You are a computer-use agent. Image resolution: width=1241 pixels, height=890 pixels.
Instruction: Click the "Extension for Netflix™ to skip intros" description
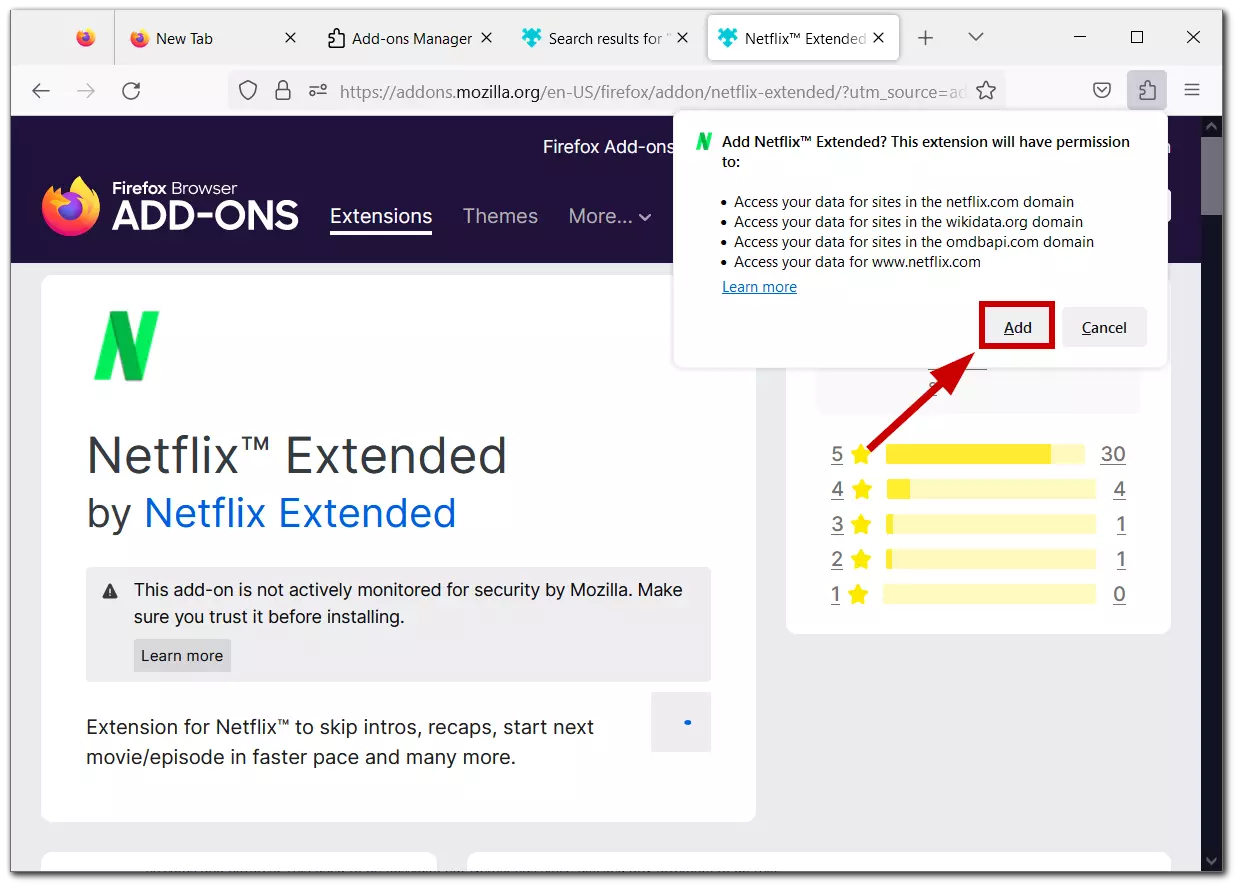click(x=340, y=742)
